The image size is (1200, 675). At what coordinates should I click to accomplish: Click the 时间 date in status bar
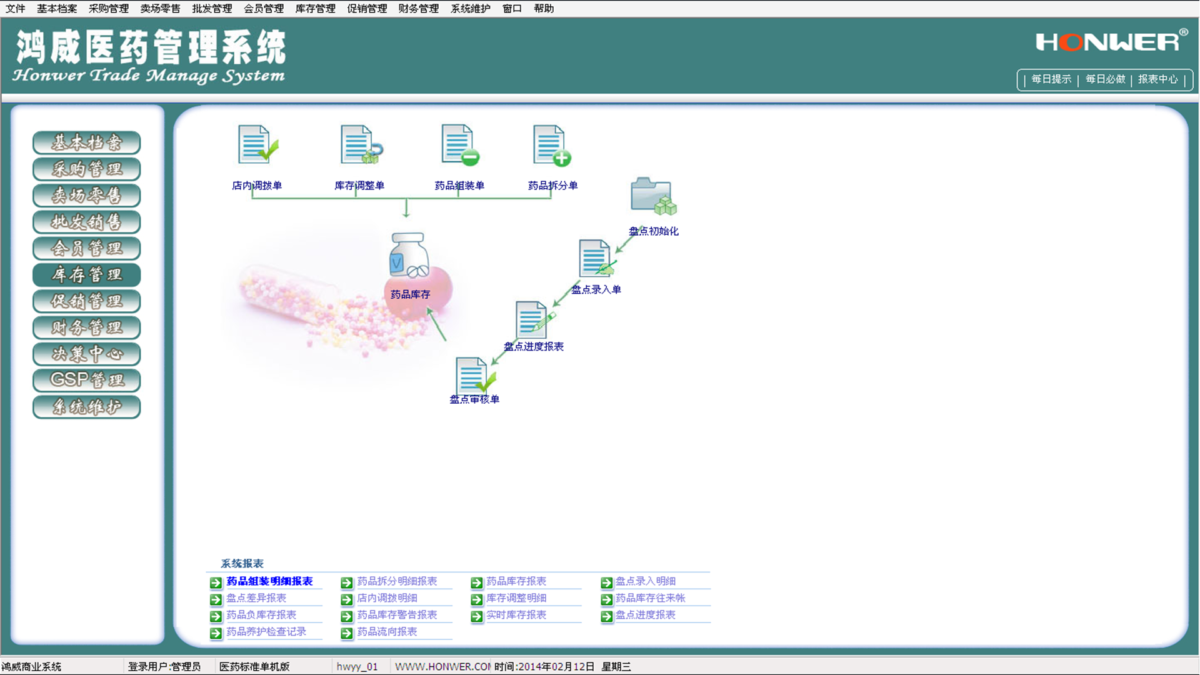click(544, 667)
